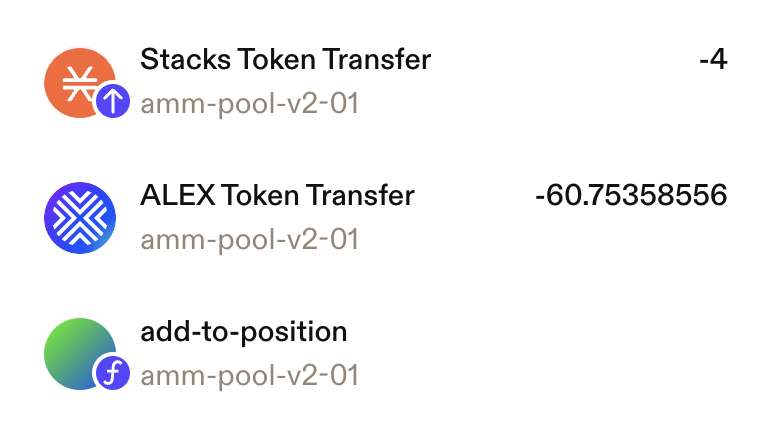Viewport: 770px width, 426px height.
Task: Click the word "Stacks" in first title
Action: pos(186,59)
